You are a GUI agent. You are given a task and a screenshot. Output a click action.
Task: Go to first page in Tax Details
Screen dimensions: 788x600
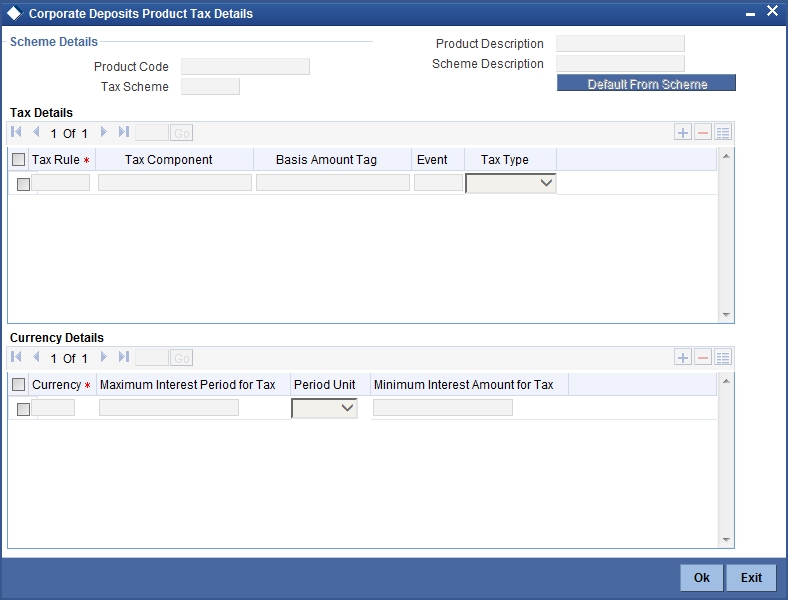16,132
